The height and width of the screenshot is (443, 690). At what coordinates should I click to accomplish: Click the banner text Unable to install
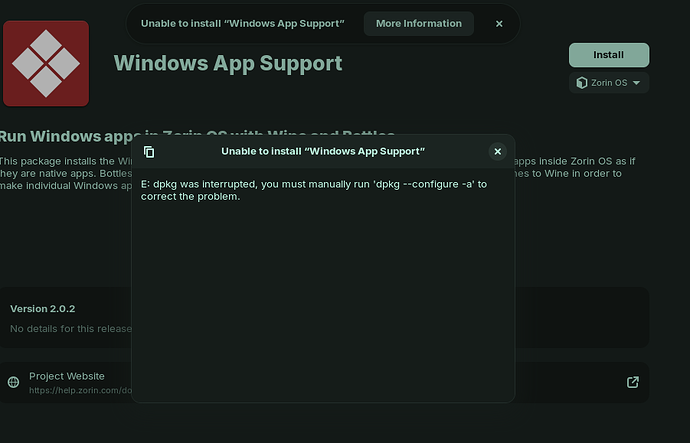point(242,24)
